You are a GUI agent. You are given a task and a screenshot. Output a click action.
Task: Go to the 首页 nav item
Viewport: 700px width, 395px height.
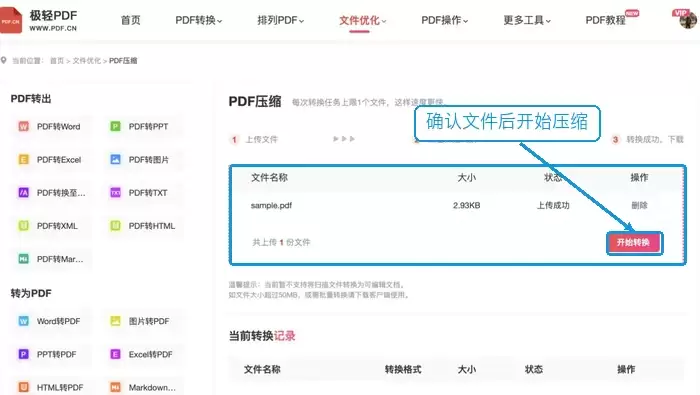coord(130,21)
